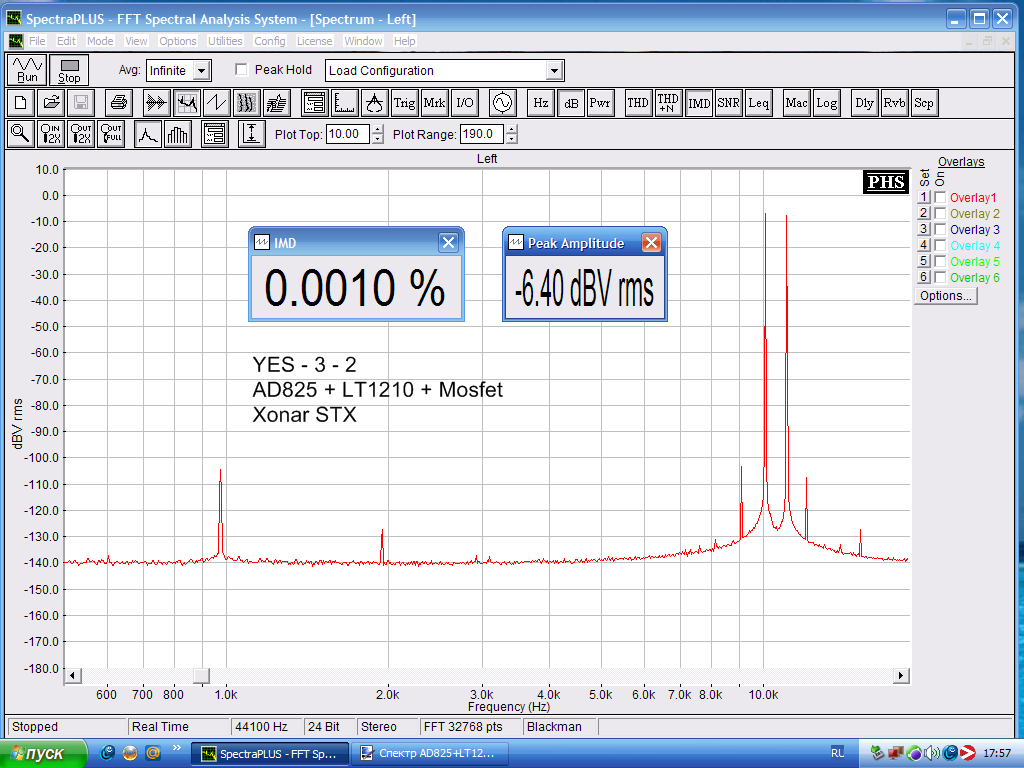The height and width of the screenshot is (768, 1024).
Task: Expand the Load Configuration dropdown
Action: [x=554, y=71]
